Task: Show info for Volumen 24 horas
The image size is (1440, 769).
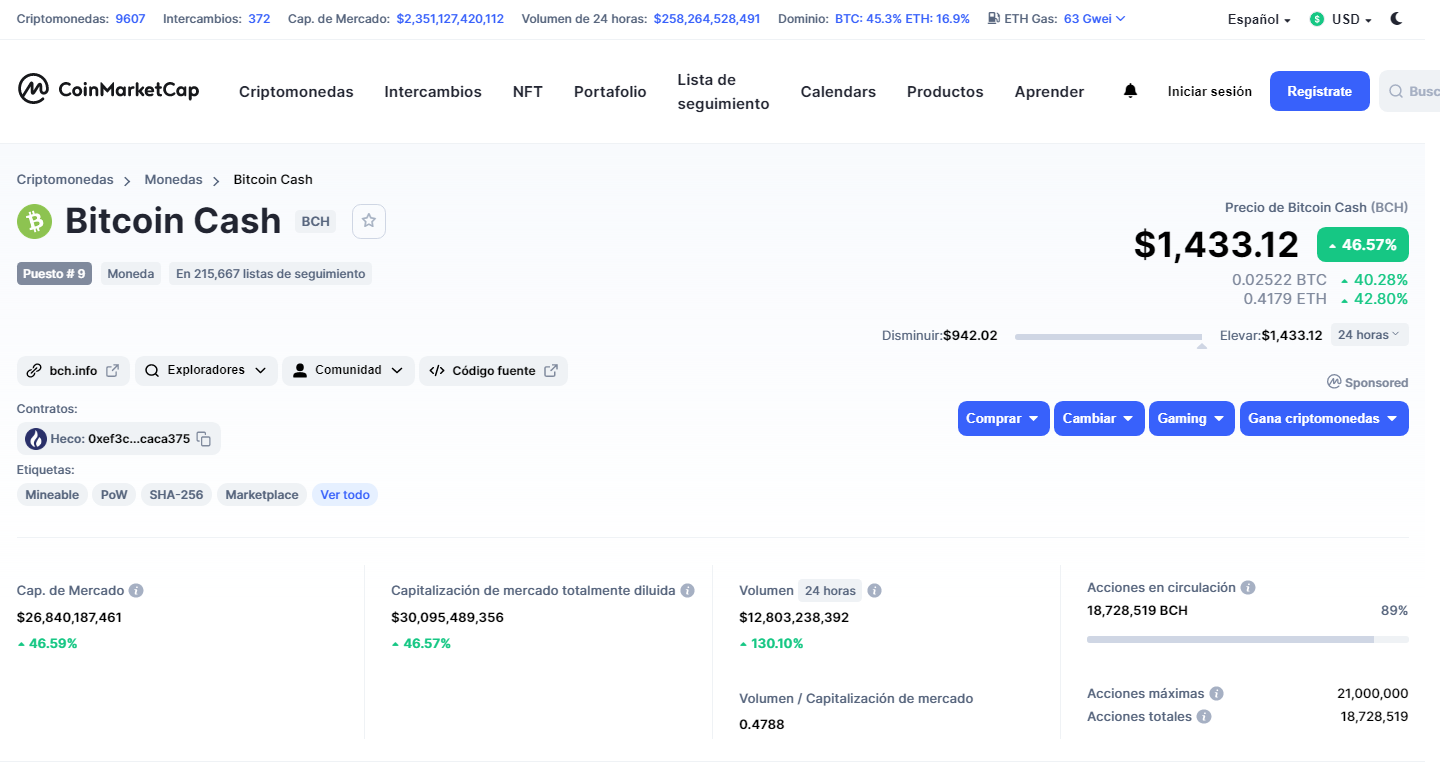Action: (874, 590)
